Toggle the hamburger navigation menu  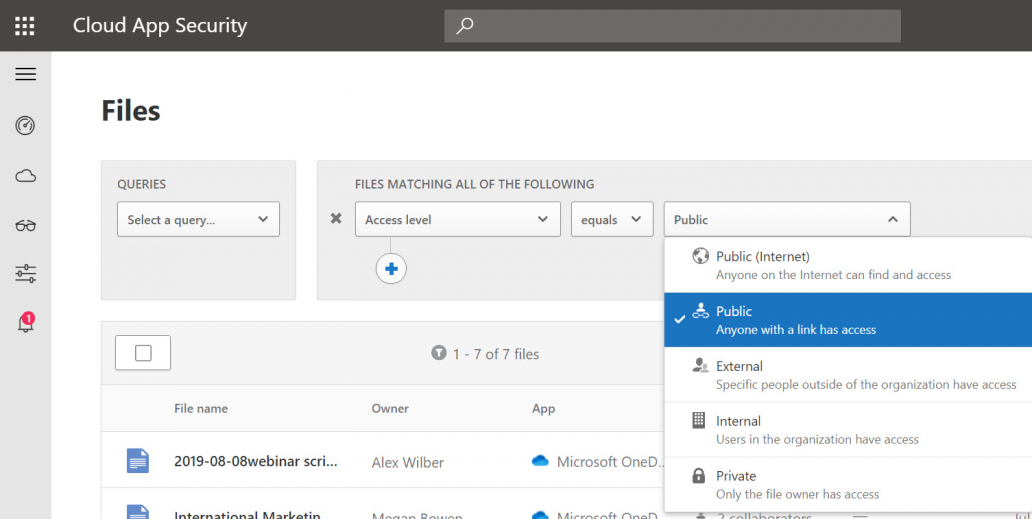[x=26, y=74]
